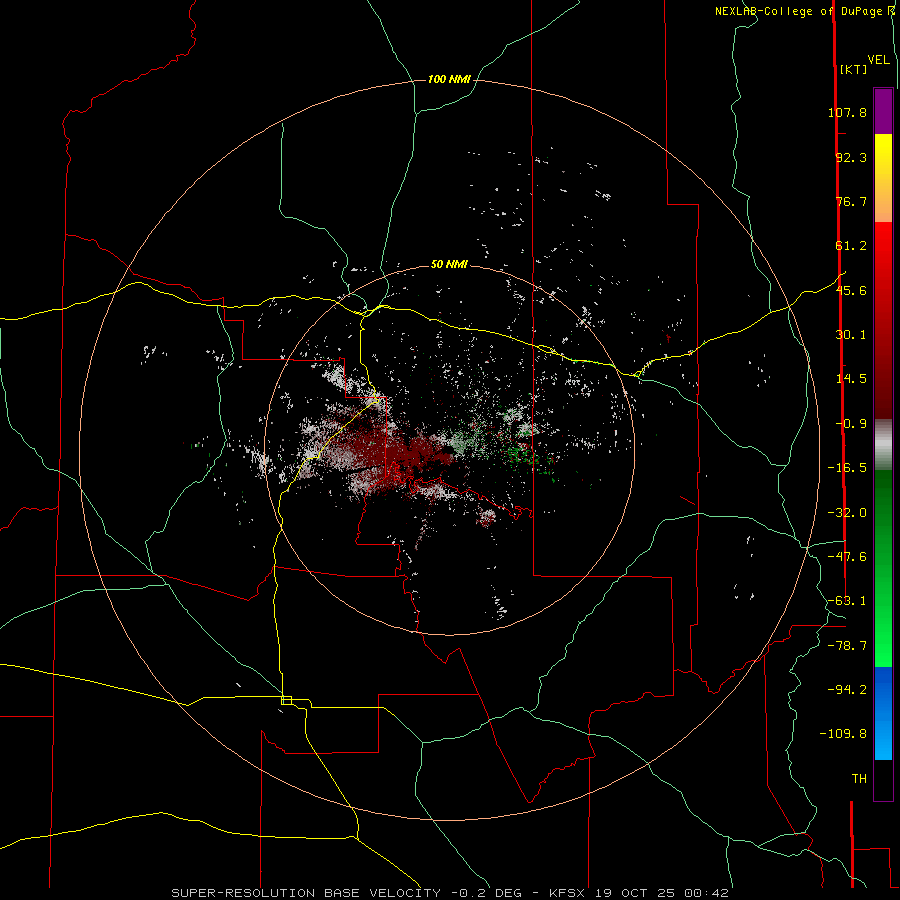The image size is (900, 900).
Task: Select the -94.2 velocity scale value
Action: (847, 689)
